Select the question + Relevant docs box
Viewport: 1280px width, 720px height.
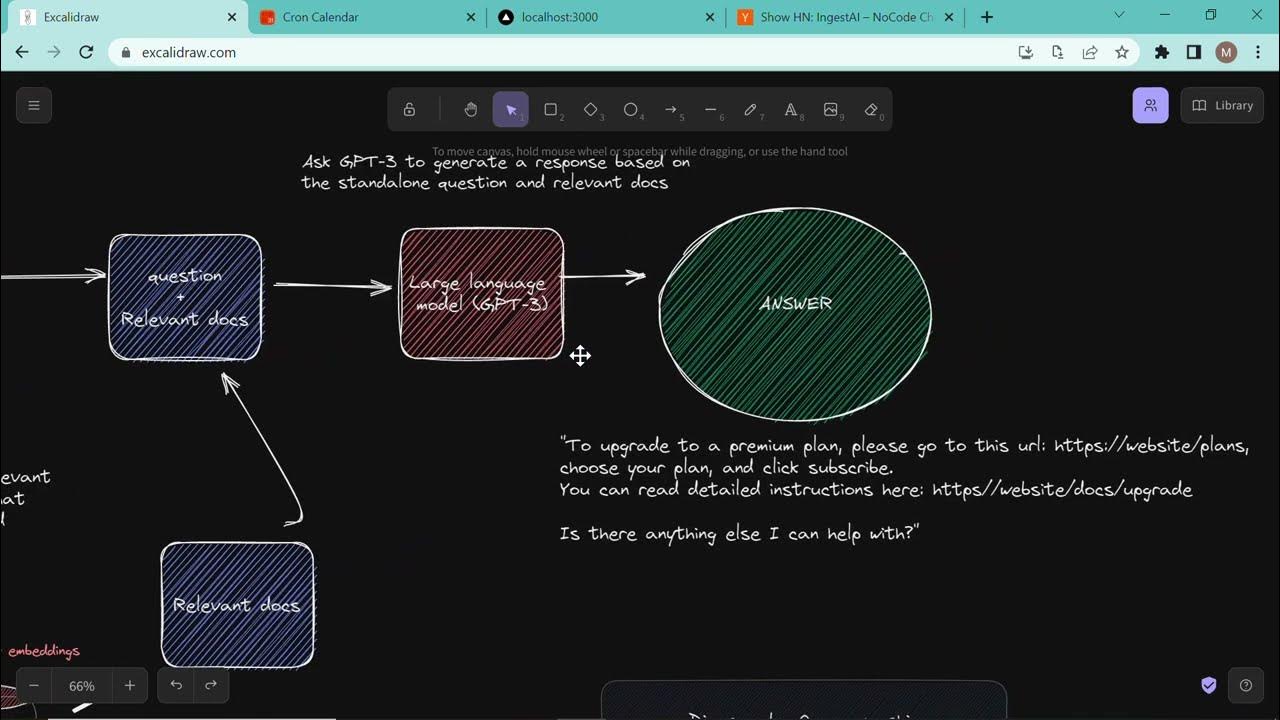pos(185,297)
